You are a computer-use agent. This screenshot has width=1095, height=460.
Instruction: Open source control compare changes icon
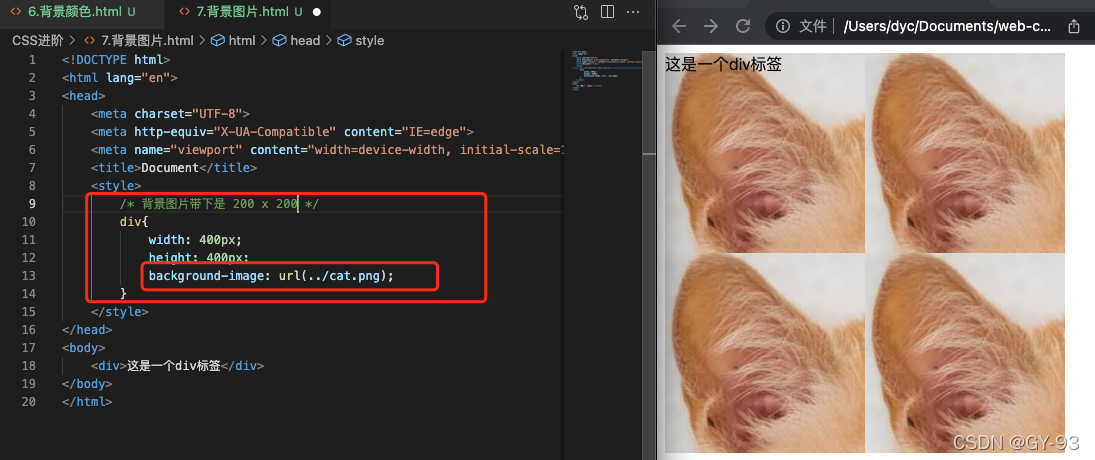tap(581, 12)
